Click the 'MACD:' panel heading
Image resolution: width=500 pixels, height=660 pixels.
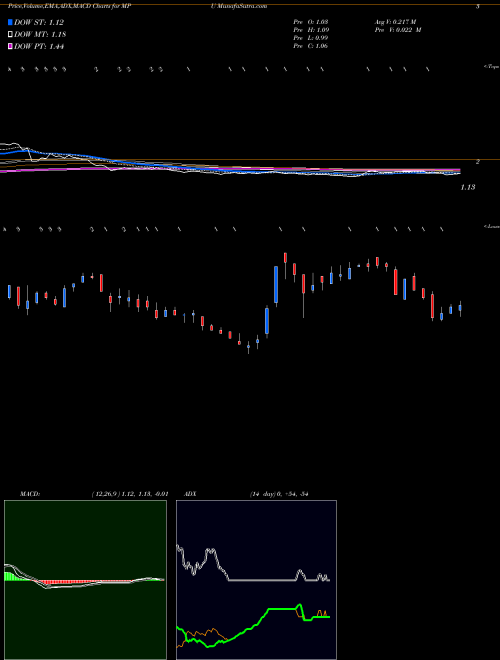(30, 494)
